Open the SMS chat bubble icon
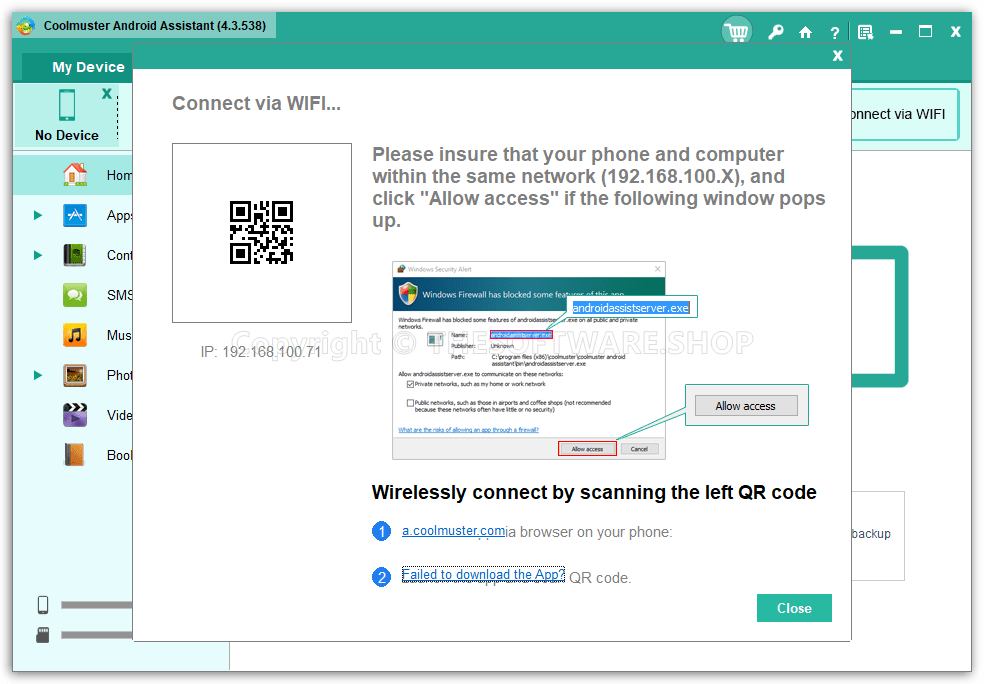This screenshot has height=684, width=984. [75, 295]
